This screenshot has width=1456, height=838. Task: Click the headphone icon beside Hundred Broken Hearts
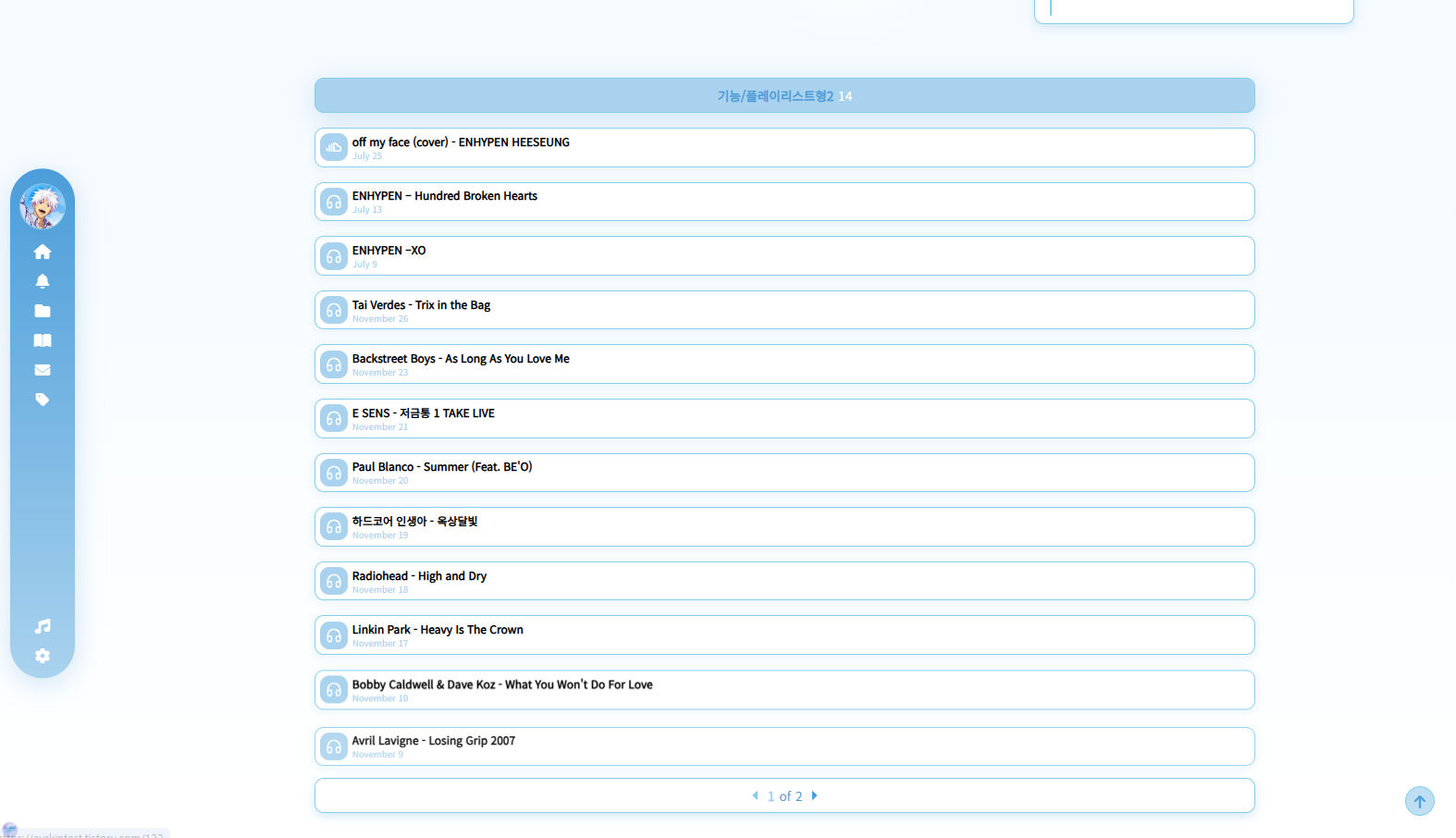point(334,202)
